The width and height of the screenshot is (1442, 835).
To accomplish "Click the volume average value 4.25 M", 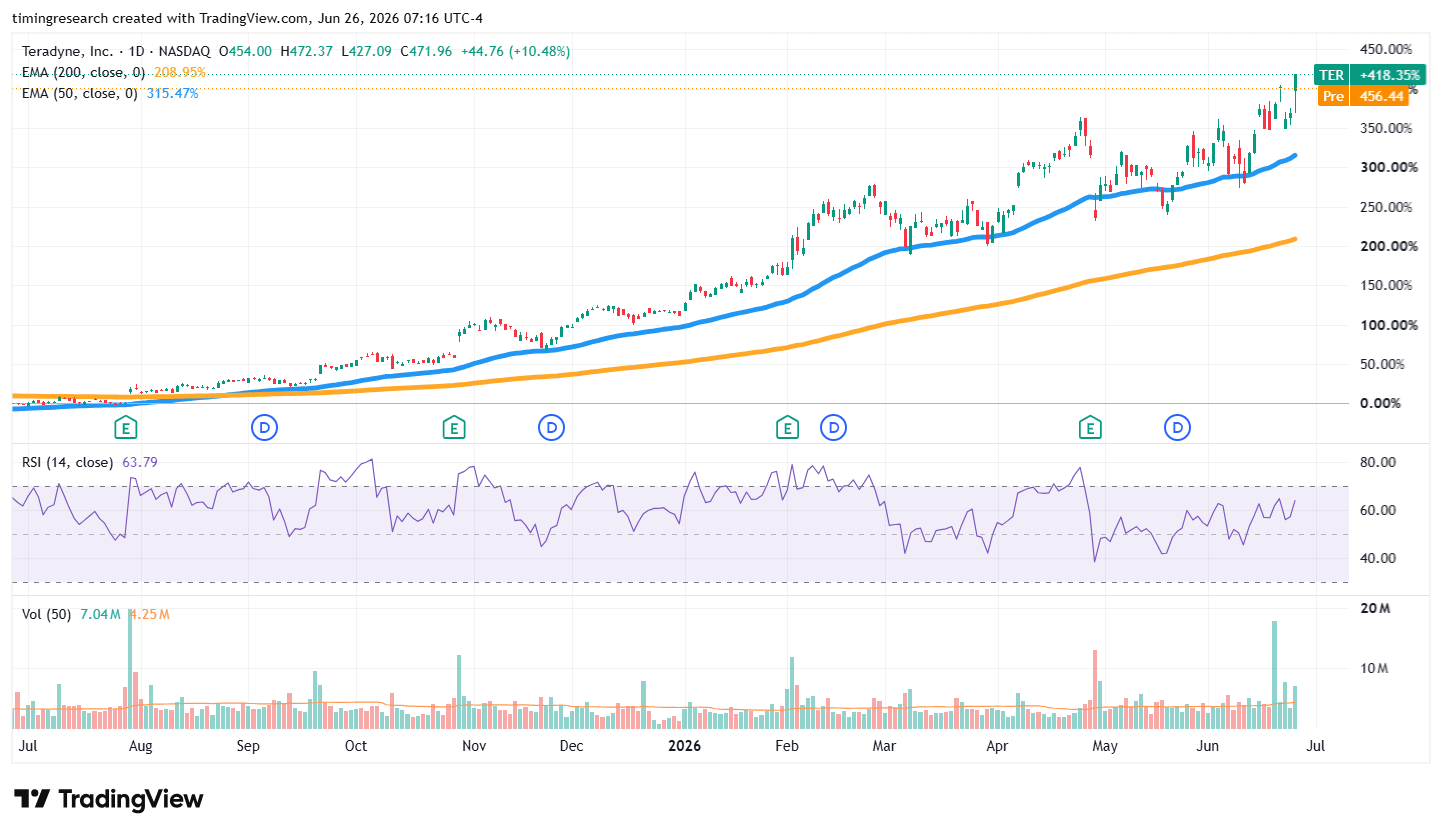I will (x=149, y=614).
